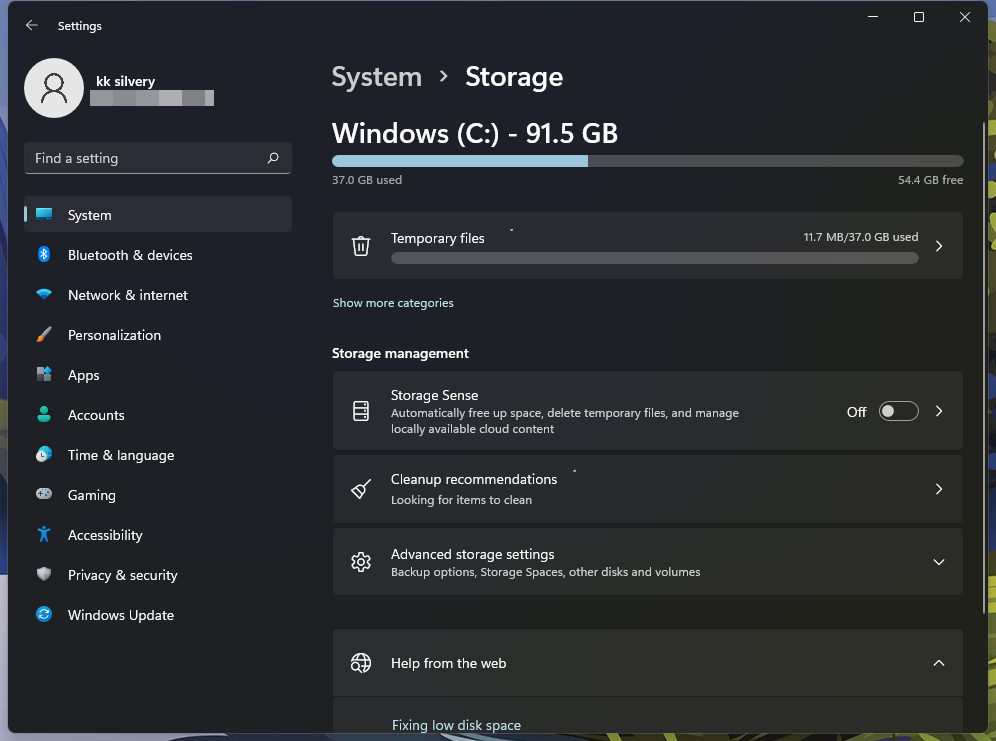Image resolution: width=996 pixels, height=741 pixels.
Task: Click the search magnifier icon
Action: click(273, 158)
